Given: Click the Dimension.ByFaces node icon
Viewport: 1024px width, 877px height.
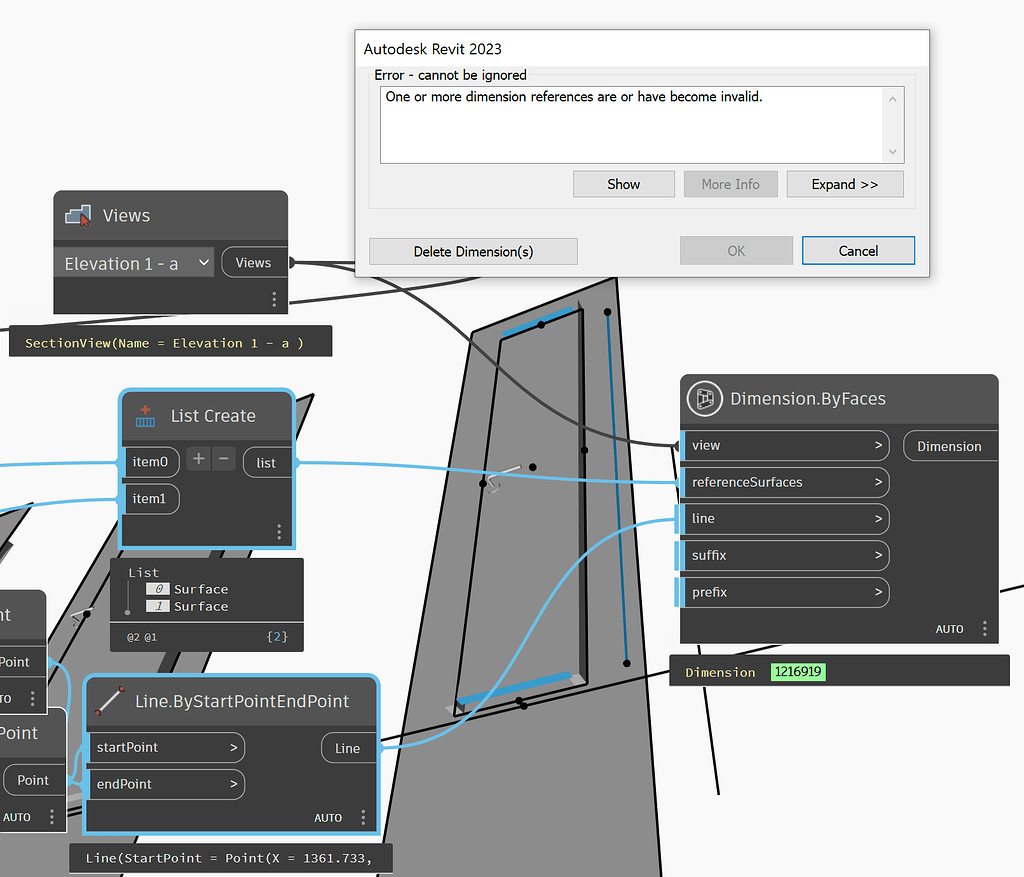Looking at the screenshot, I should (704, 398).
